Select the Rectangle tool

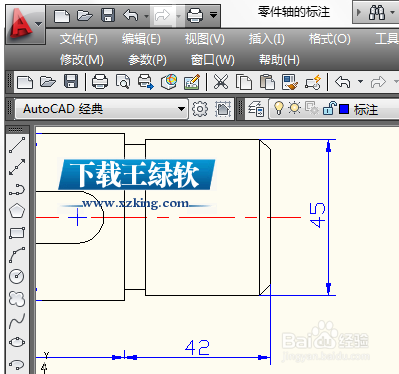[x=17, y=233]
